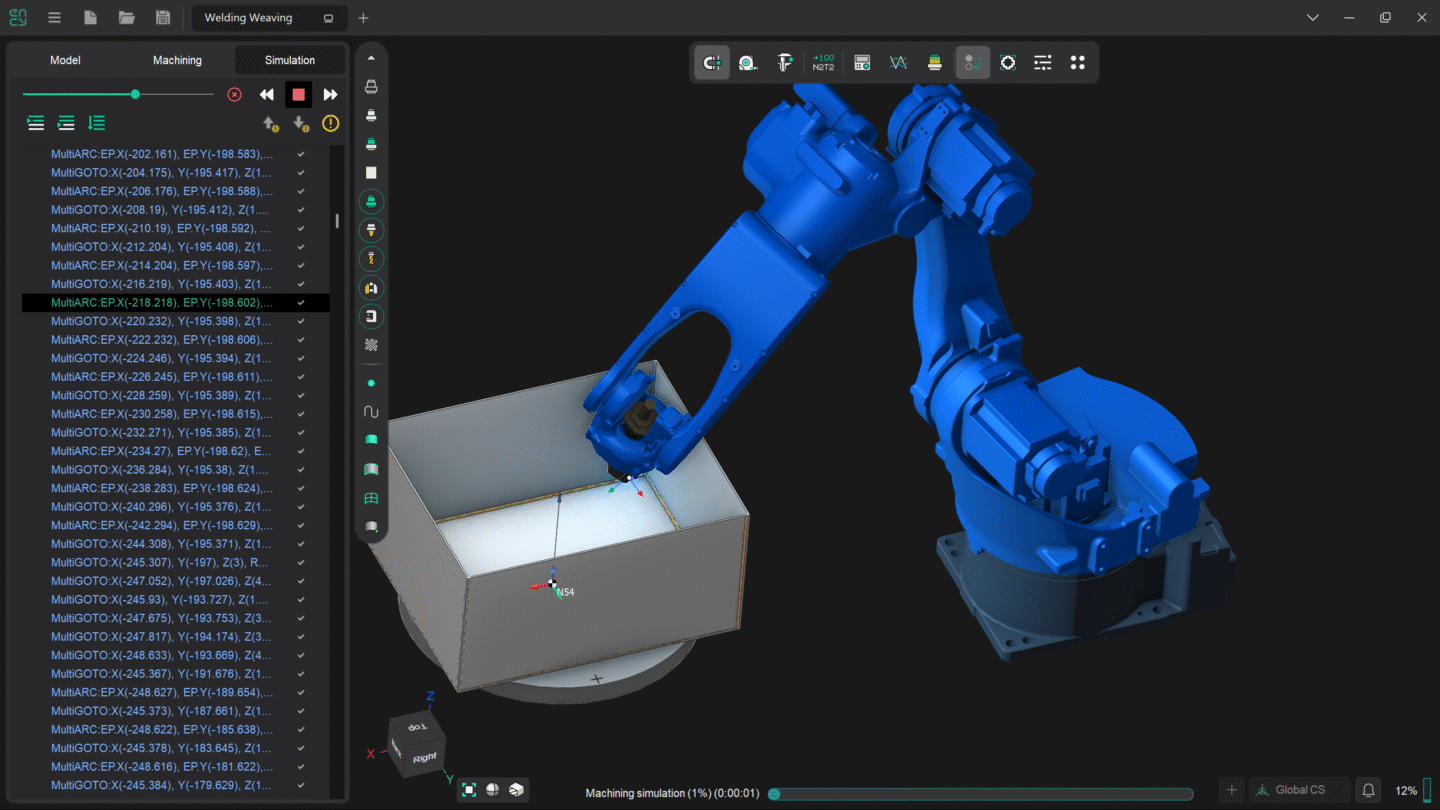Click the highlighted simulation mode icon

click(972, 62)
